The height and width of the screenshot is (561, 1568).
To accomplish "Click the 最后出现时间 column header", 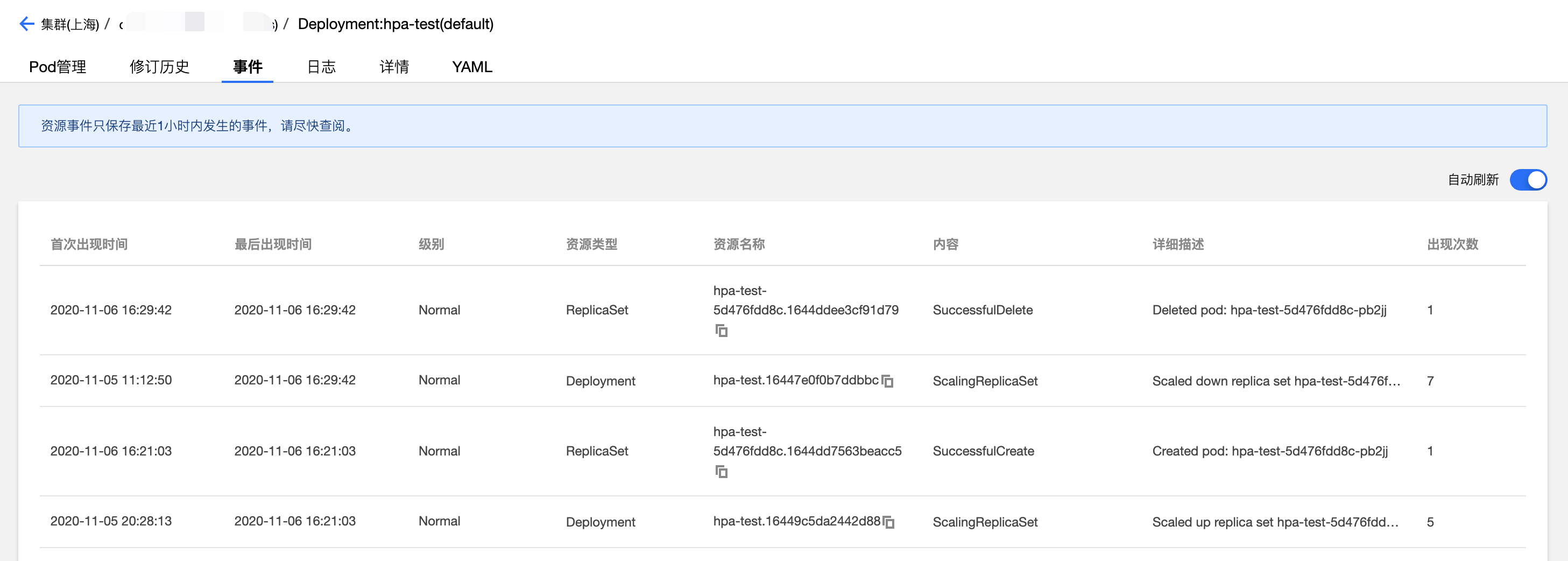I will click(x=273, y=244).
